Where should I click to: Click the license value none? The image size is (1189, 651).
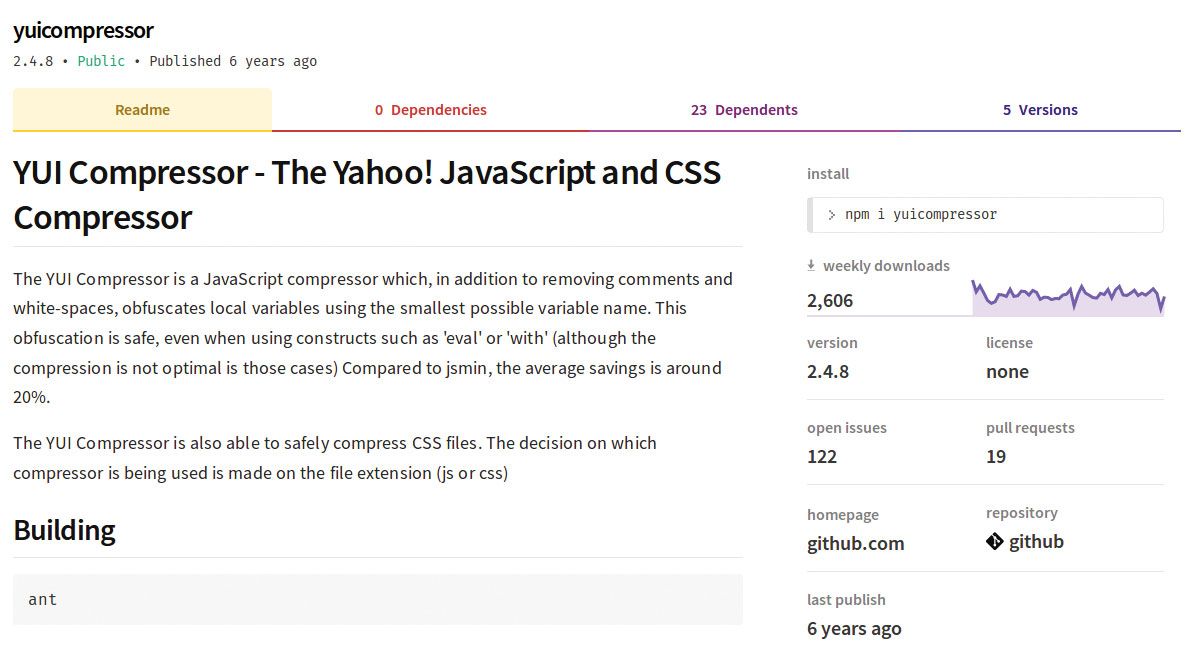coord(1007,371)
